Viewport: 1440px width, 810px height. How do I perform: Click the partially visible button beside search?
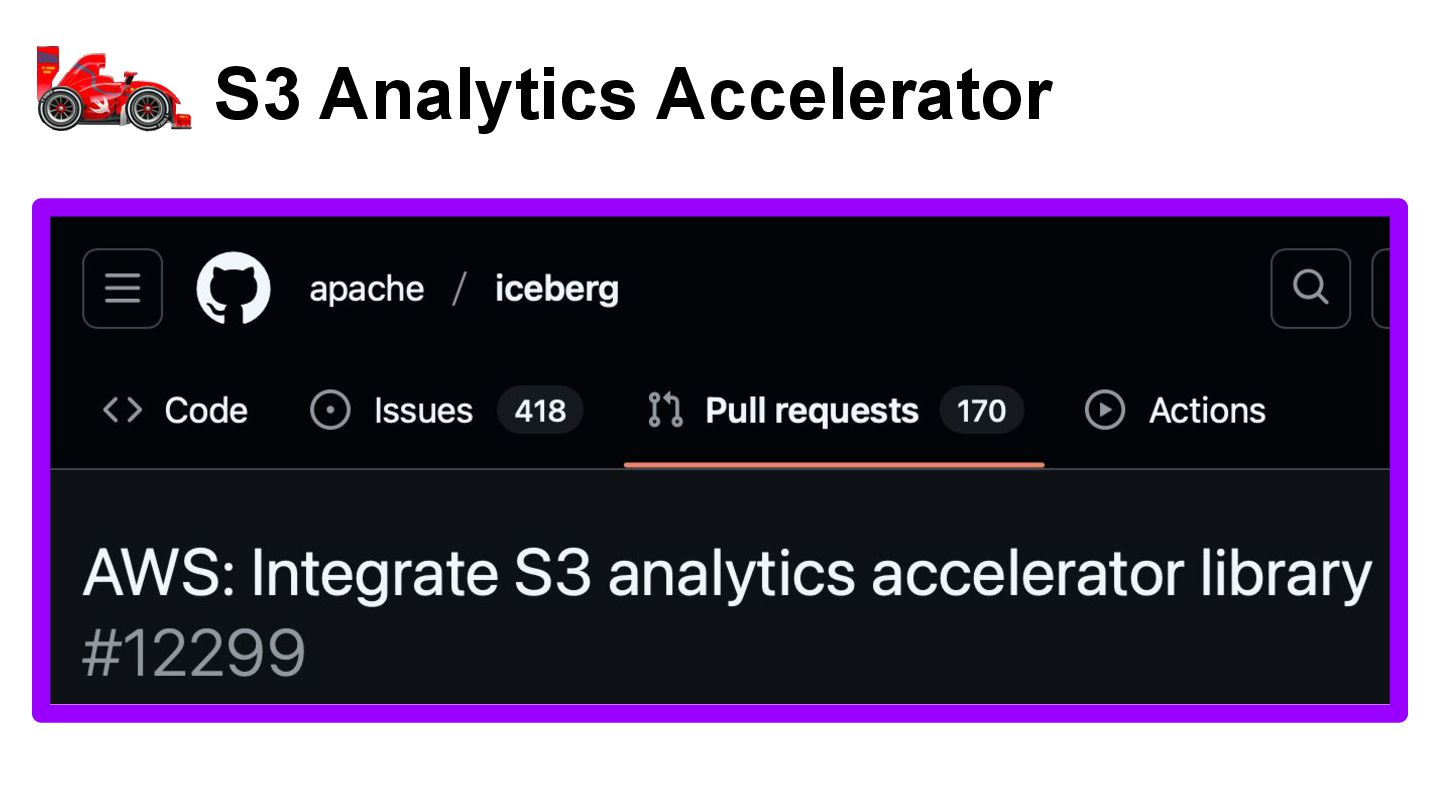click(1381, 289)
